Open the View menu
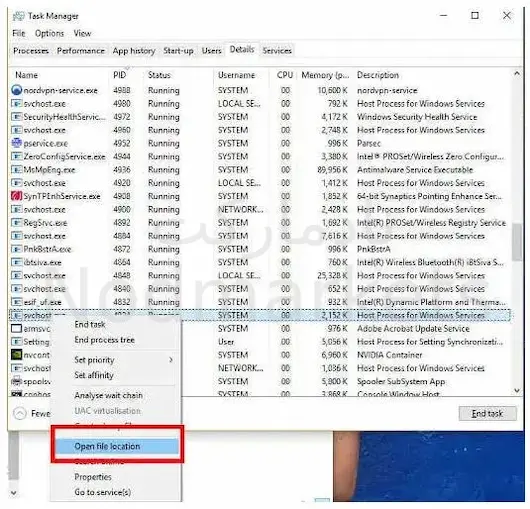Viewport: 530px width, 509px height. pyautogui.click(x=82, y=33)
